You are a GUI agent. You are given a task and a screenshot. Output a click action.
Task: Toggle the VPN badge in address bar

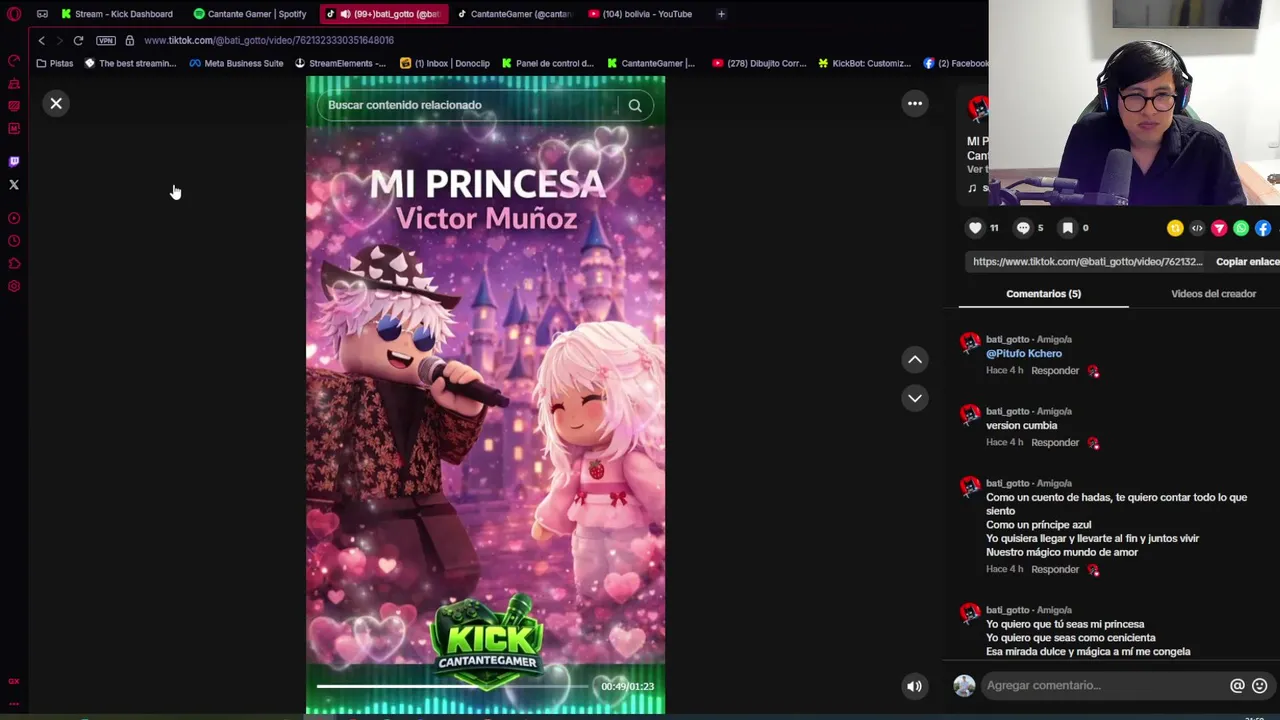tap(106, 40)
